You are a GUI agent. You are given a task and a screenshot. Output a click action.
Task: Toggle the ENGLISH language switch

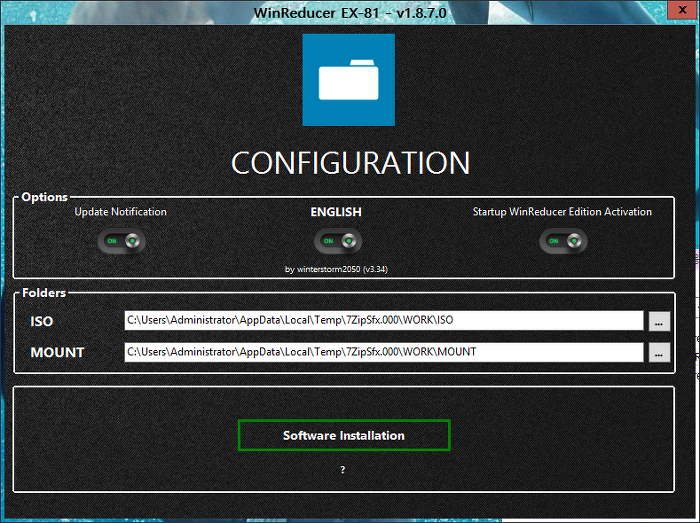tap(338, 241)
